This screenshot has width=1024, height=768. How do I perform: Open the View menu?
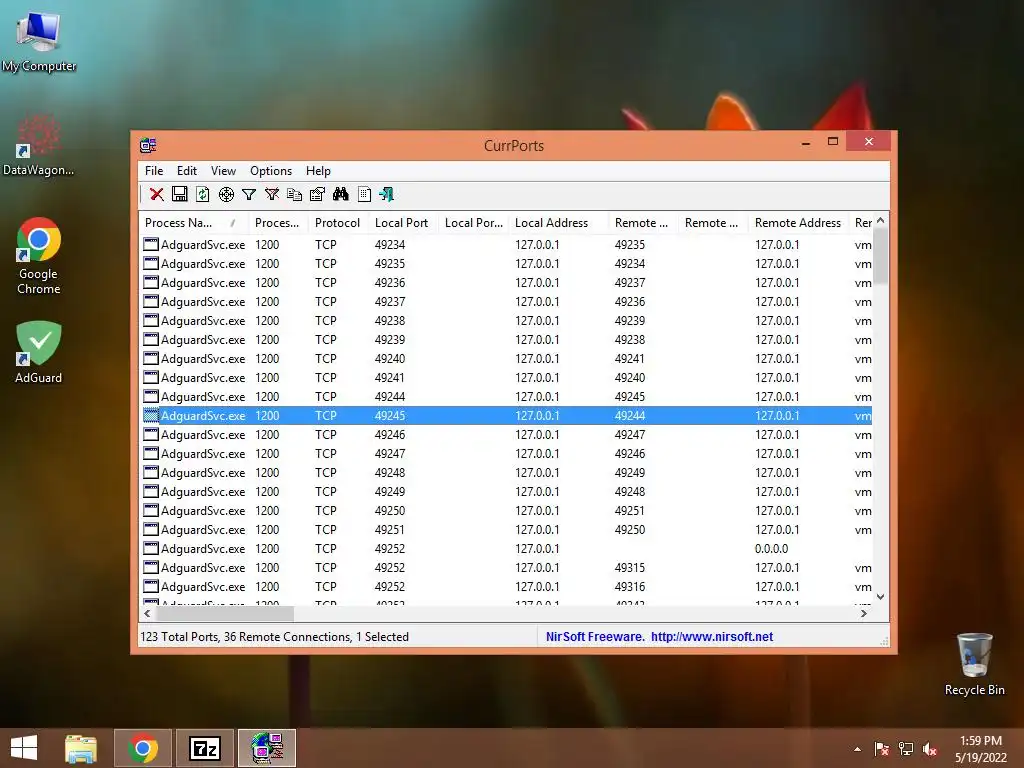[223, 170]
